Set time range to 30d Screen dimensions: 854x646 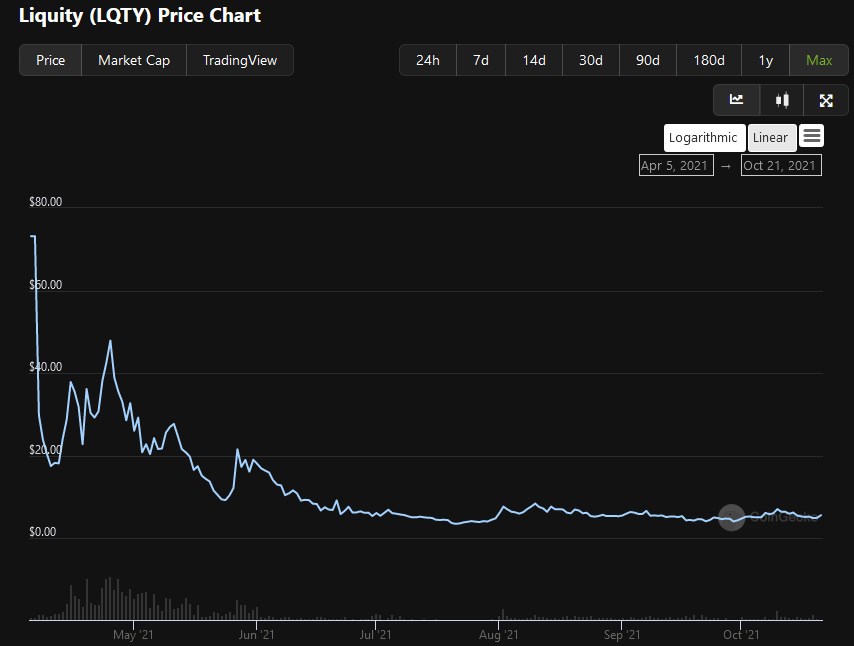point(590,60)
